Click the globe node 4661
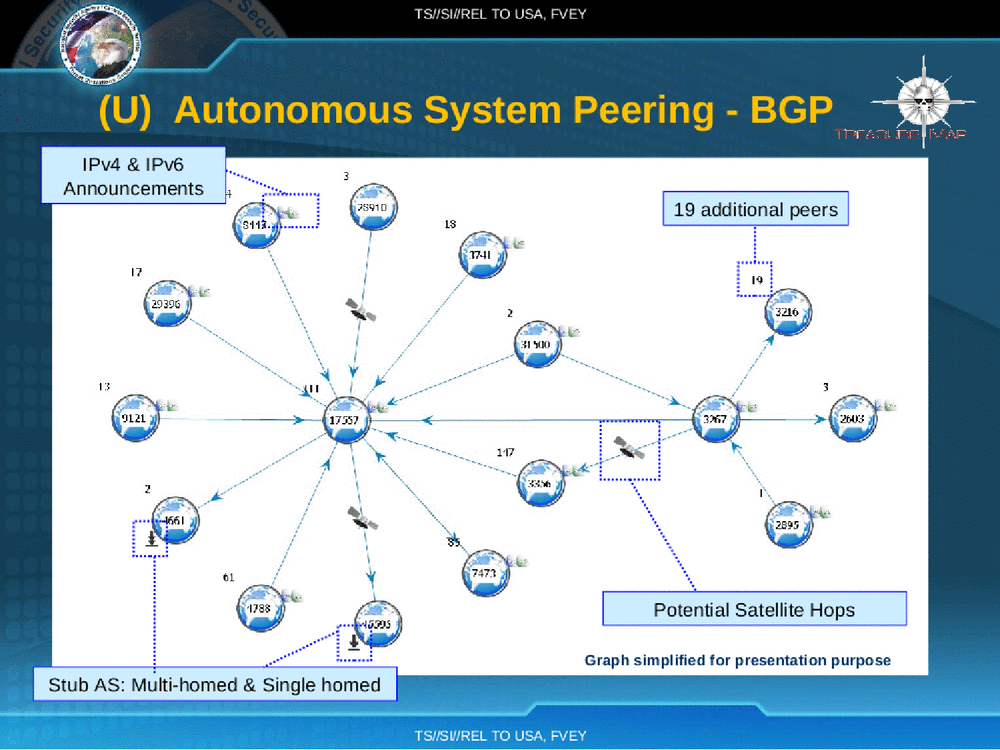Screen dimensions: 1000x750 click(x=175, y=520)
